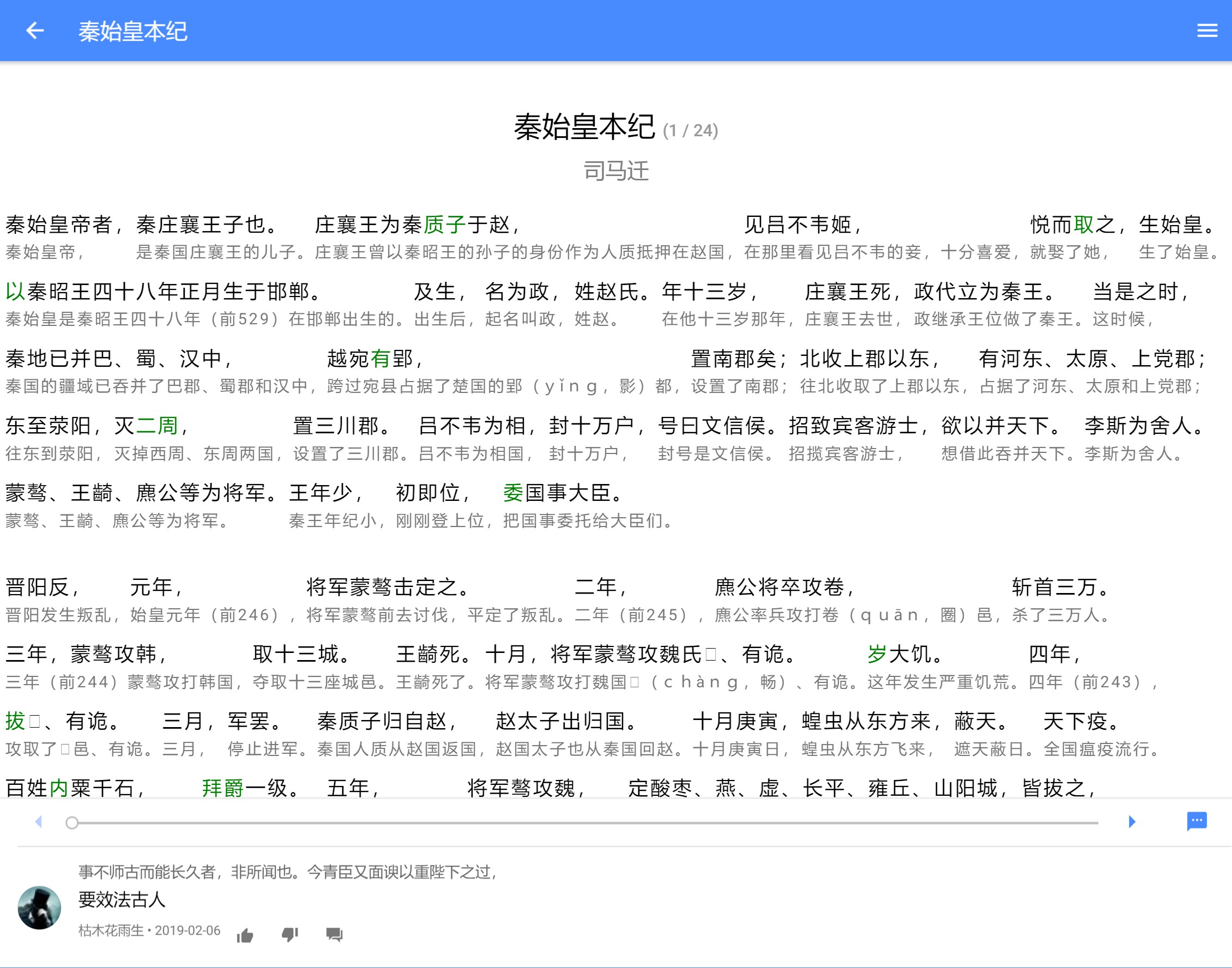Image resolution: width=1232 pixels, height=968 pixels.
Task: Go to the next page arrow
Action: (x=1132, y=822)
